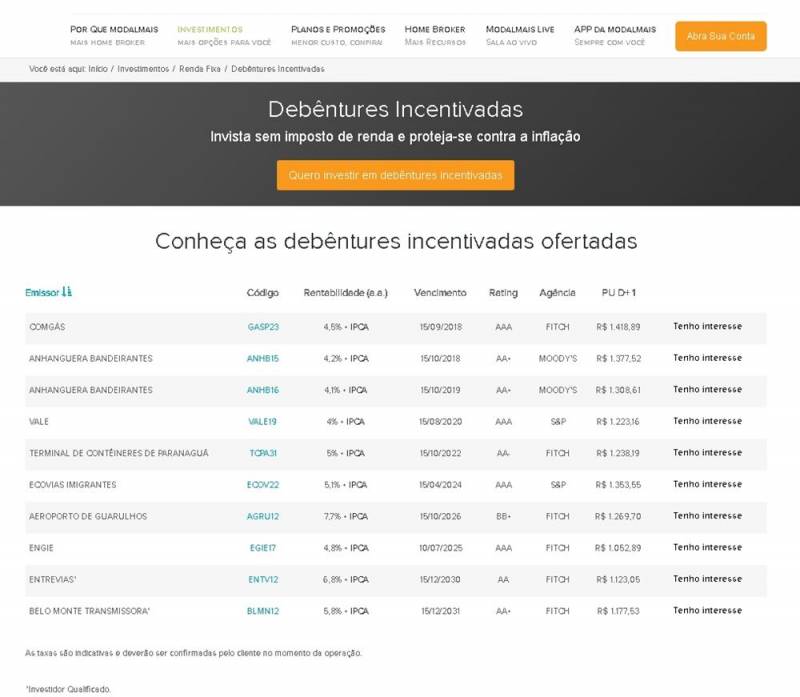
Task: Open APP da Modalmais menu item
Action: click(x=615, y=35)
